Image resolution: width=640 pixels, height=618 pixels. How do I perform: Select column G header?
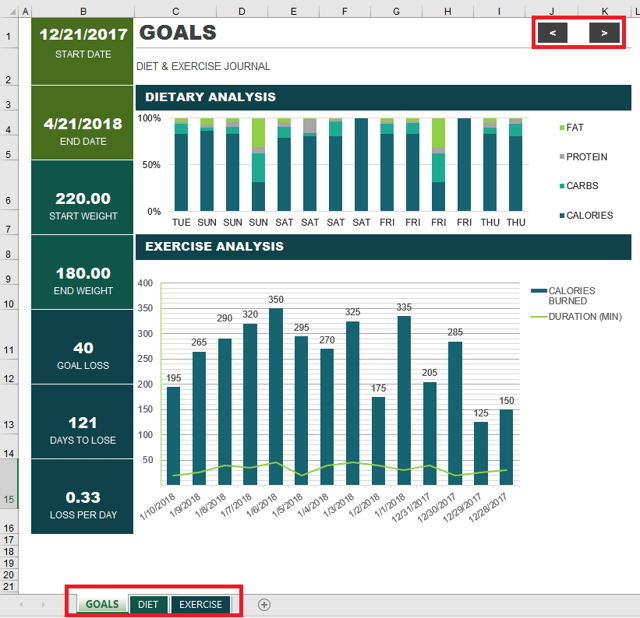[x=396, y=11]
